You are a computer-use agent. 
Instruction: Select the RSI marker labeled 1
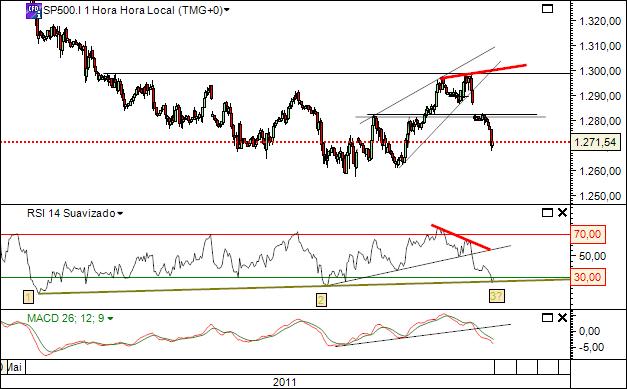[x=28, y=297]
